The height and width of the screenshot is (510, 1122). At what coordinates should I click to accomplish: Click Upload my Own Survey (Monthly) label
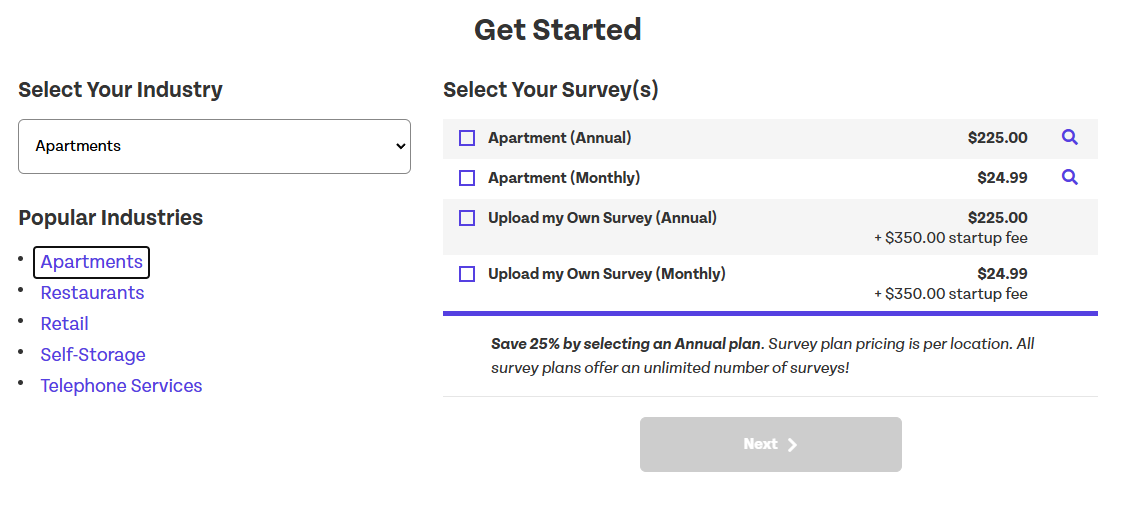coord(607,274)
